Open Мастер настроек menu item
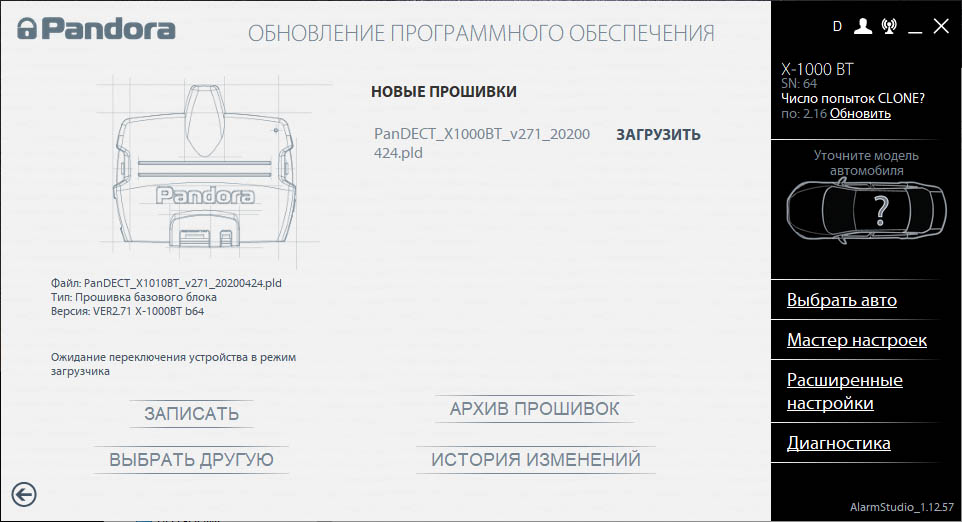Viewport: 962px width, 522px height. tap(856, 340)
